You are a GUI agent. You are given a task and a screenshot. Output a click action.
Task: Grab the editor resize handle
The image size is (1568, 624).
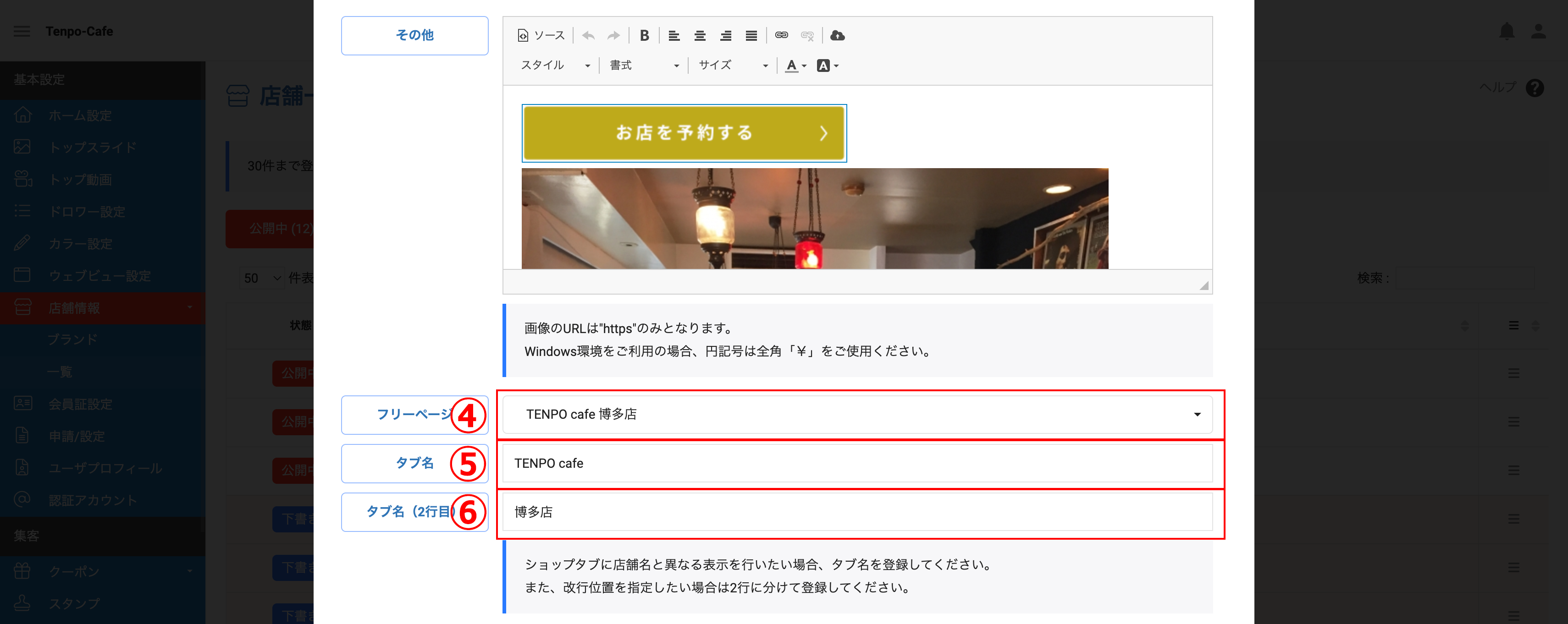1204,285
